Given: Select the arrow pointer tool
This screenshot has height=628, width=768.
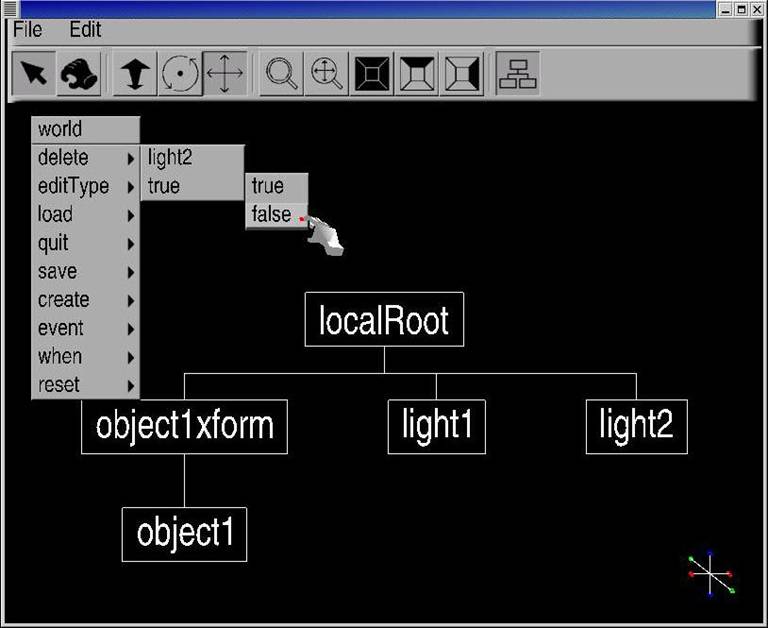Looking at the screenshot, I should pos(33,73).
